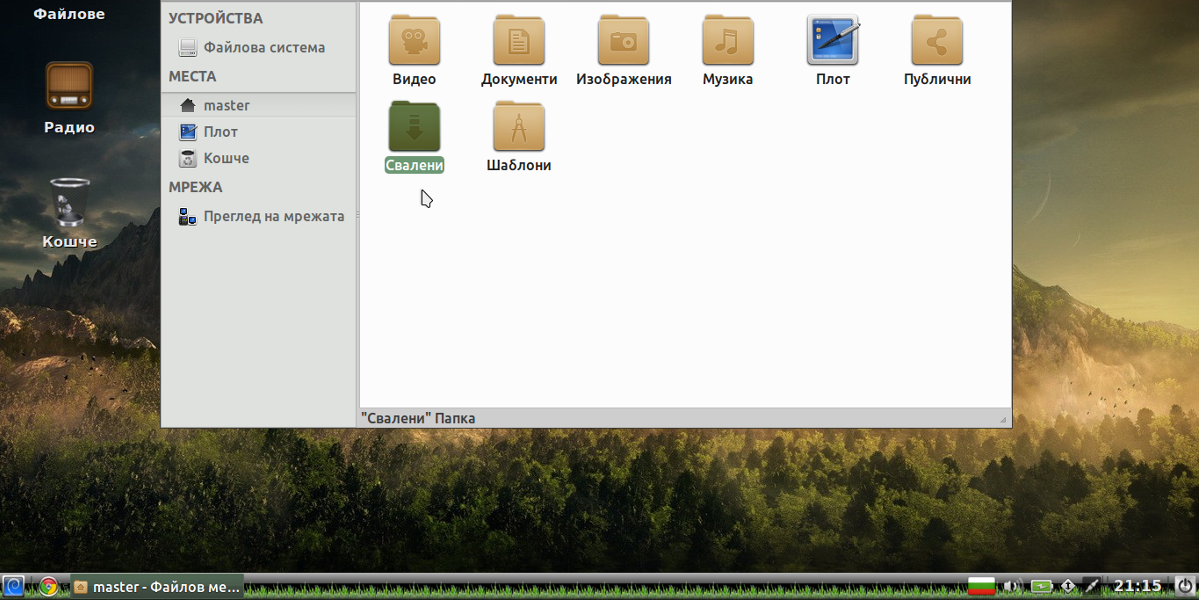The height and width of the screenshot is (600, 1200).
Task: Open the system menu button in taskbar
Action: point(14,586)
